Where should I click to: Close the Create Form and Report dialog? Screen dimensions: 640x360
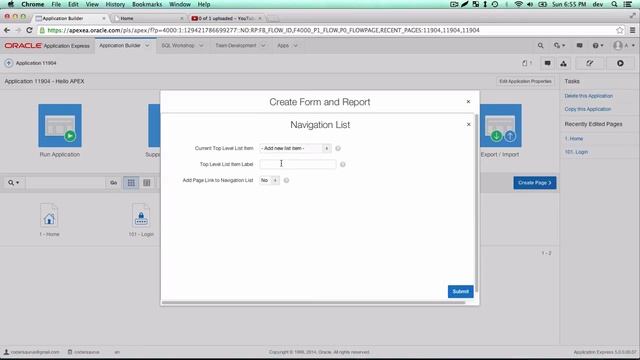tap(469, 102)
